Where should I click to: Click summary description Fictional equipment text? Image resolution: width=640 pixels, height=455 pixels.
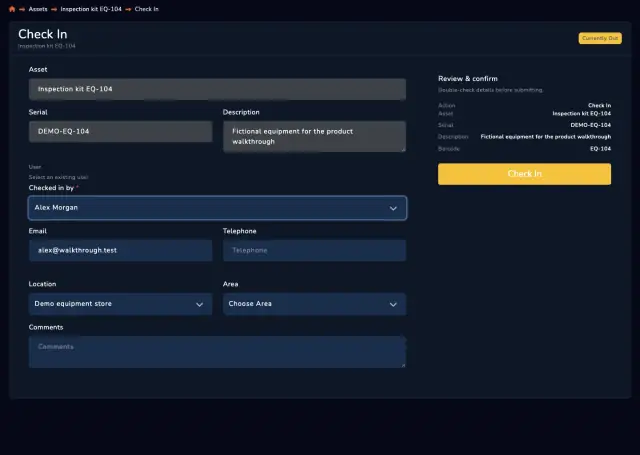(x=546, y=137)
